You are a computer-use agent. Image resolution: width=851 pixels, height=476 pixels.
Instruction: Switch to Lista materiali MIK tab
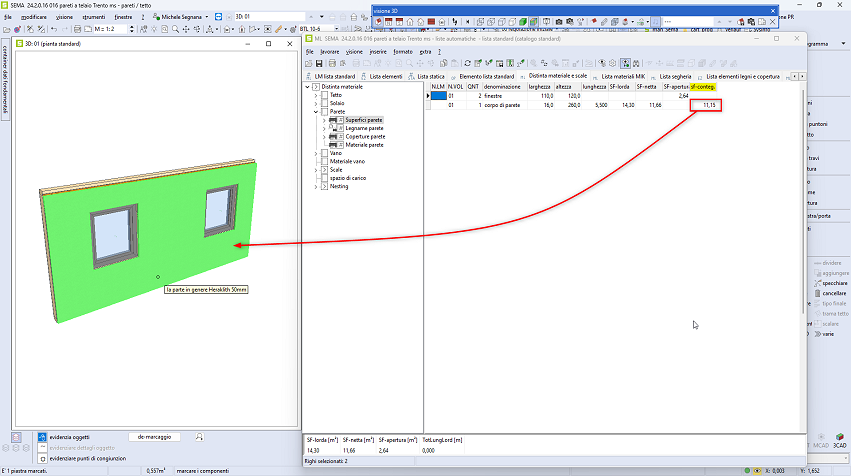click(x=623, y=76)
